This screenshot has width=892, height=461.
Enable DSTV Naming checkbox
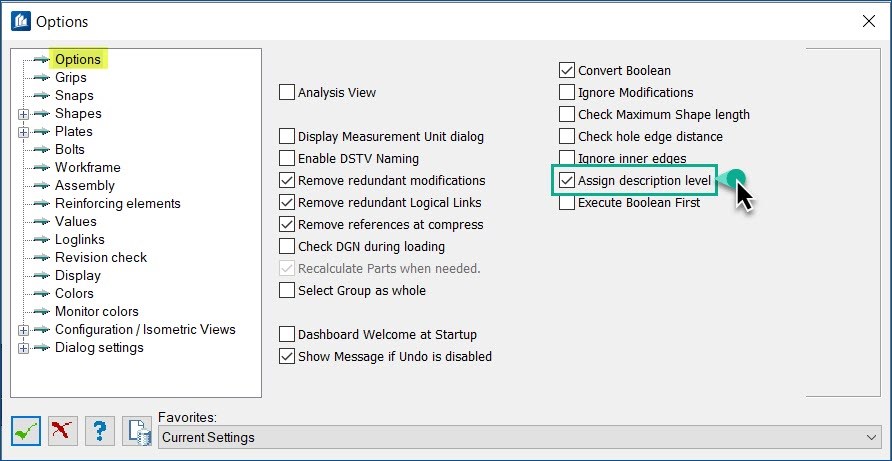(x=287, y=158)
